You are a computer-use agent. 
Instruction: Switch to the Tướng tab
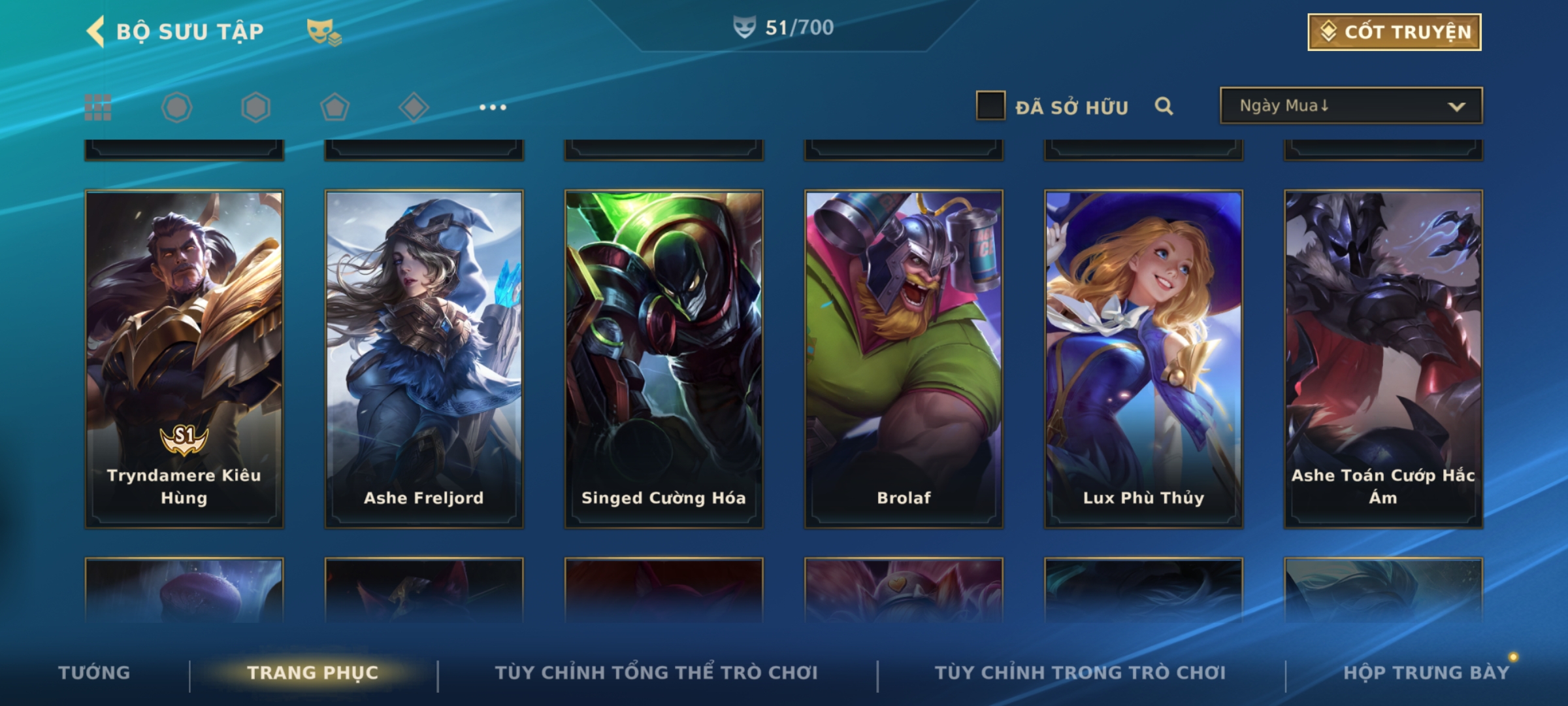tap(94, 672)
